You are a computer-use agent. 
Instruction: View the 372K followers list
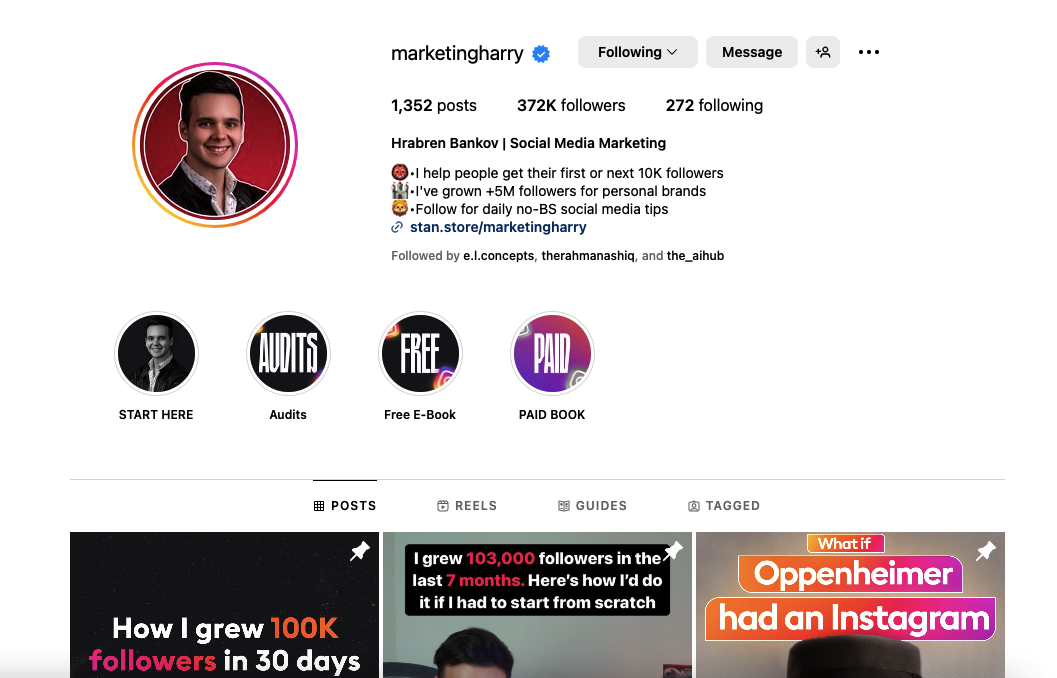point(571,105)
